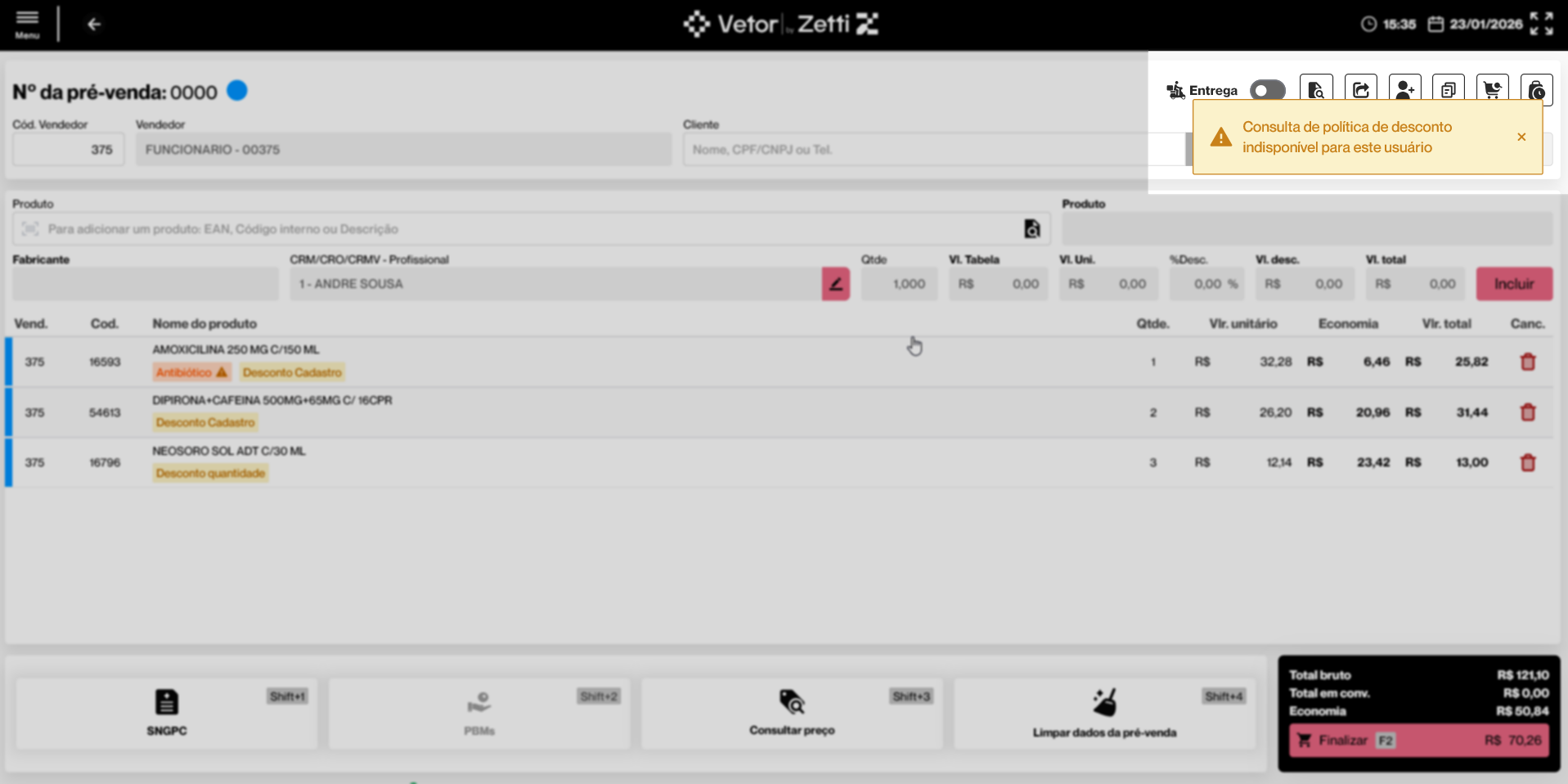Click the bag with clock toolbar icon
This screenshot has height=784, width=1568.
pyautogui.click(x=1537, y=89)
